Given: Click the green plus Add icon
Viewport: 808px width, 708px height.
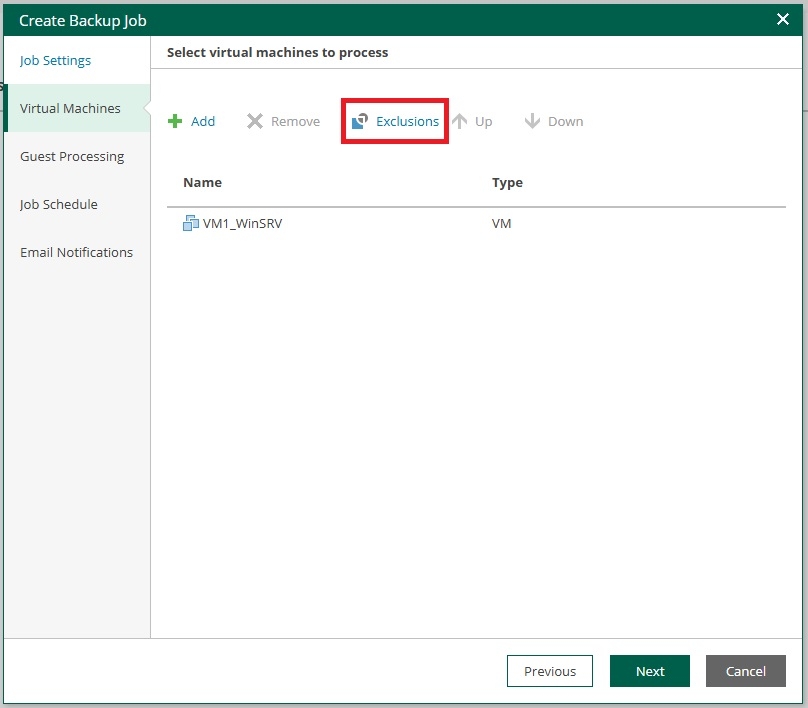Looking at the screenshot, I should tap(175, 121).
